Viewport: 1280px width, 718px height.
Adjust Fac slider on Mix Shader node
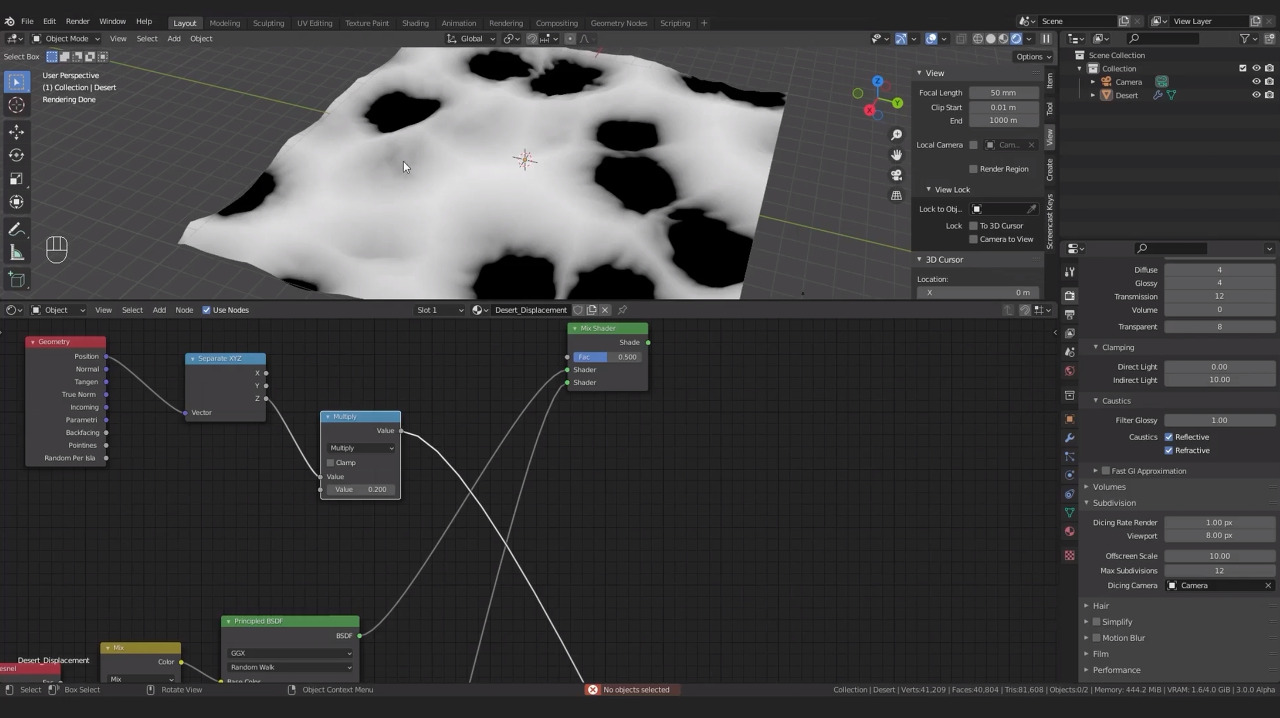tap(607, 357)
